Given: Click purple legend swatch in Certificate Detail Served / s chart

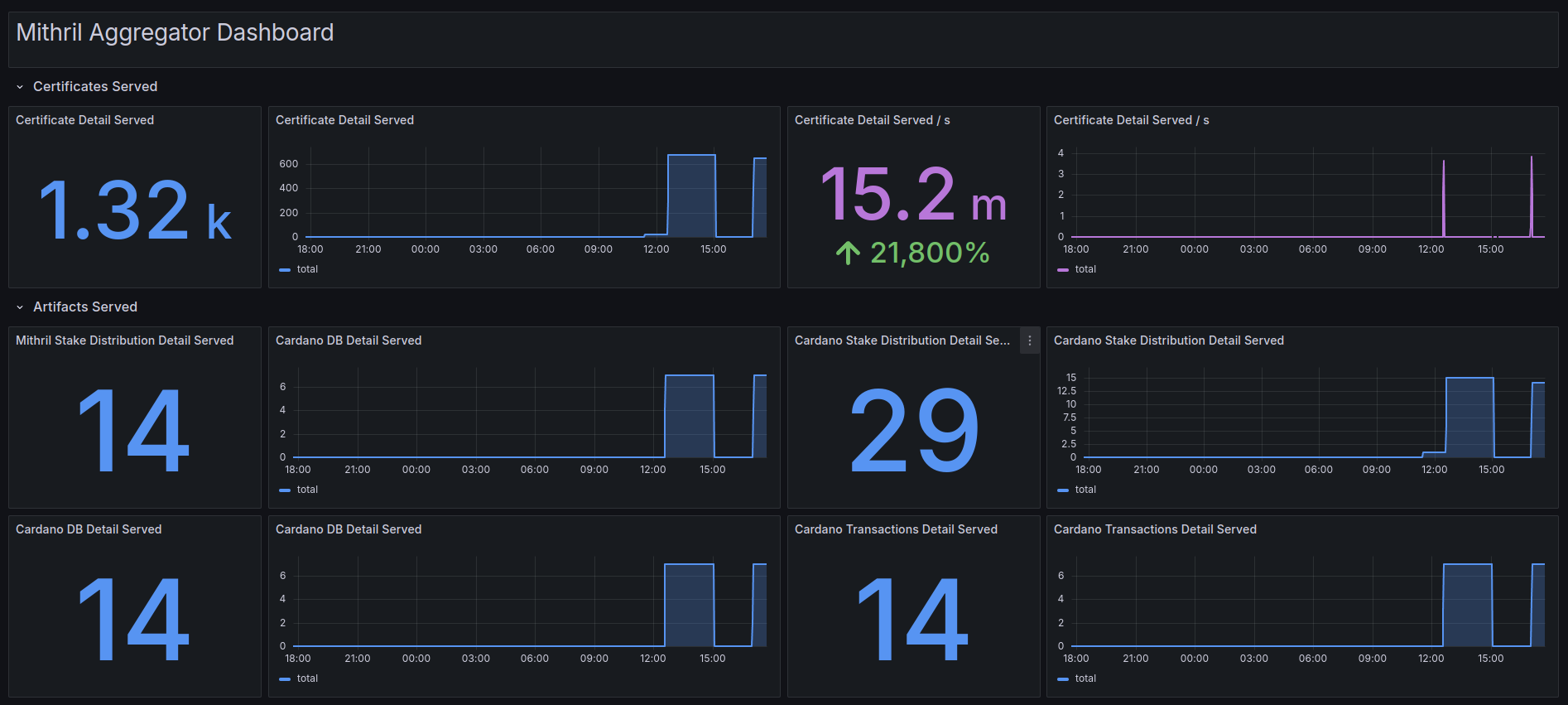Looking at the screenshot, I should pos(1063,270).
